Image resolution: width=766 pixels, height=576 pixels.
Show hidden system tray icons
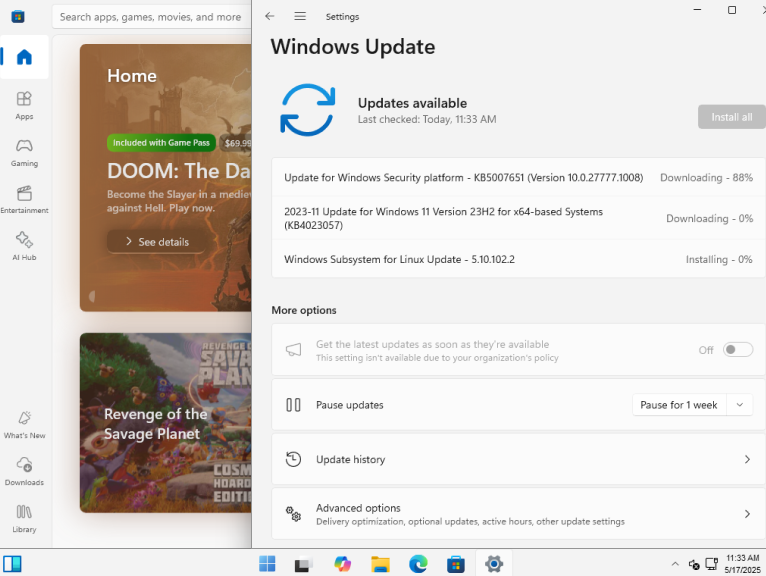click(x=675, y=564)
